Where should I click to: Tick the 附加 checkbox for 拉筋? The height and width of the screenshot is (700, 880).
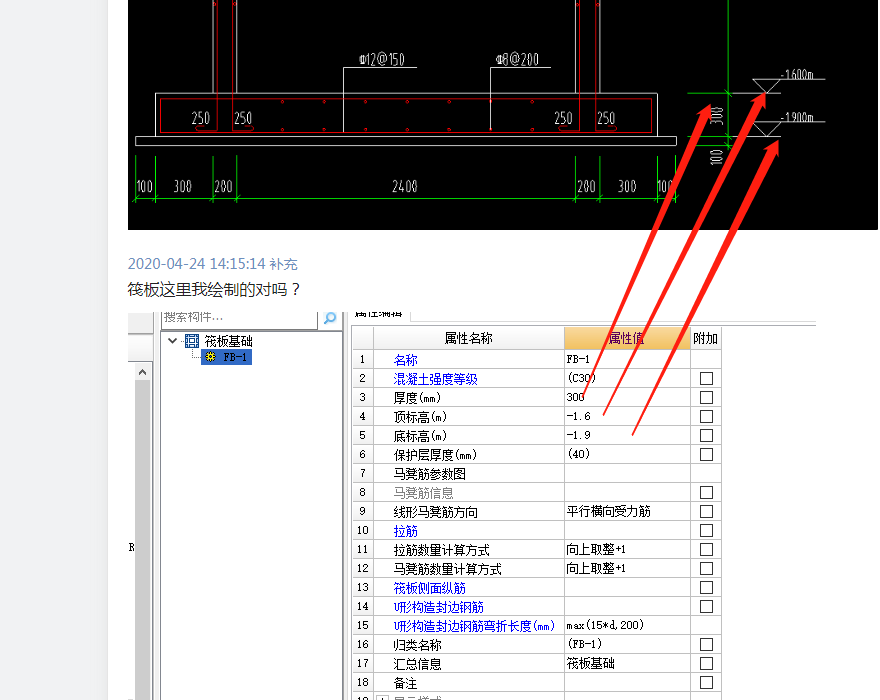707,530
